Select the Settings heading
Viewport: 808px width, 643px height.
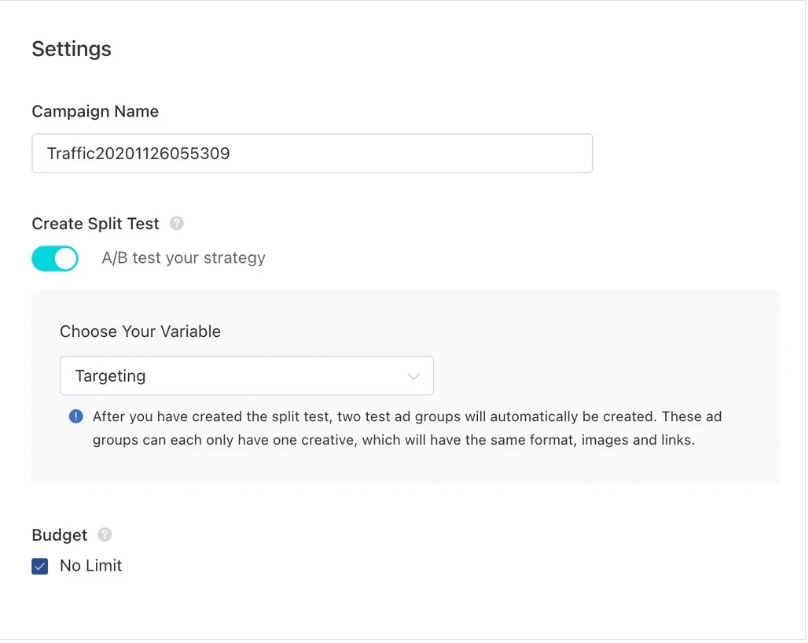coord(71,48)
